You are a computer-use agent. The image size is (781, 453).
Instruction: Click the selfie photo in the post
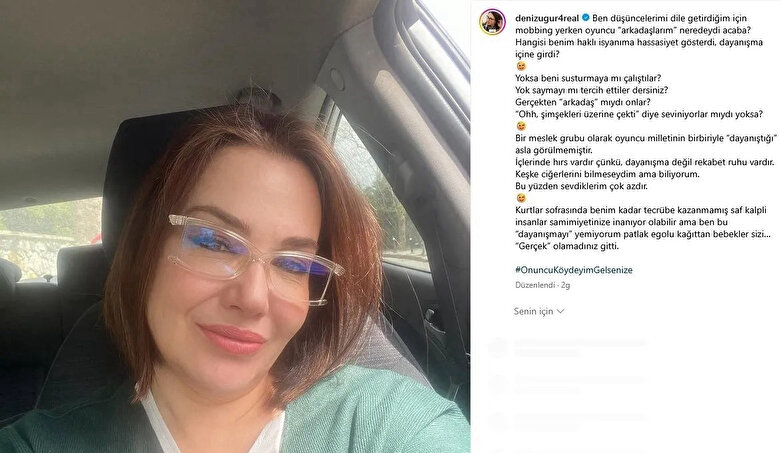pyautogui.click(x=235, y=226)
